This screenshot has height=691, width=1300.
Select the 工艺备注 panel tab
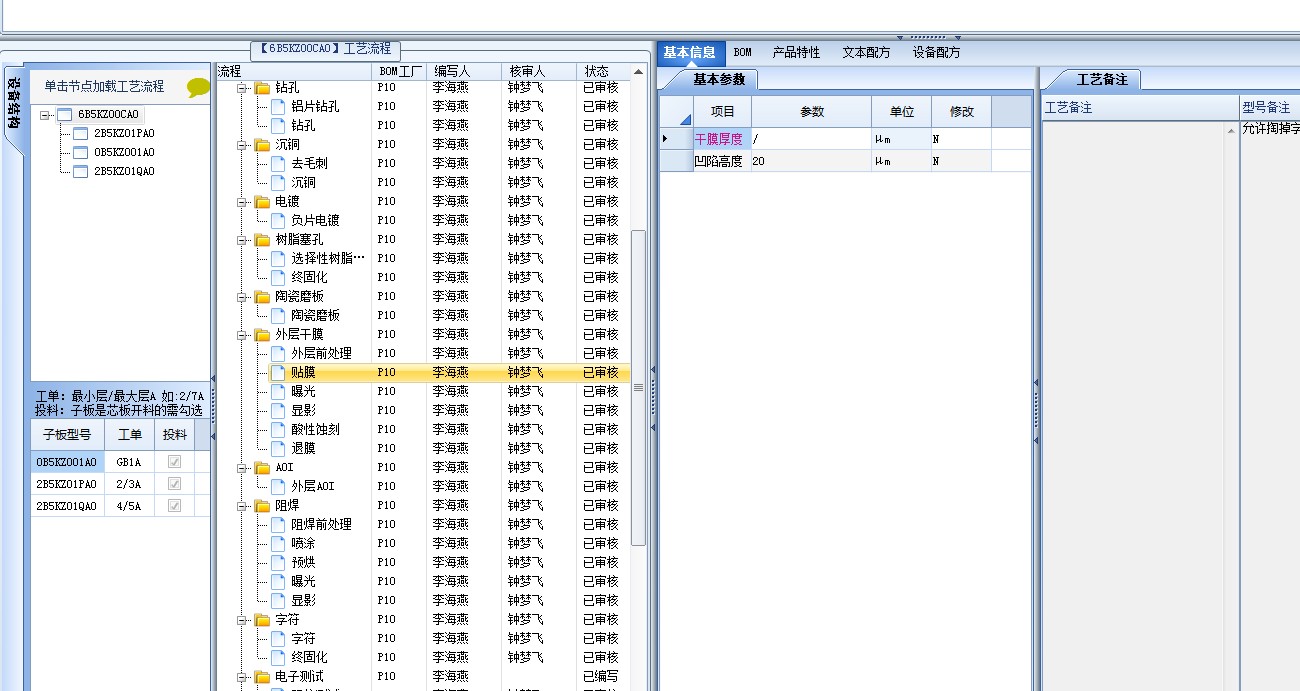click(x=1101, y=80)
